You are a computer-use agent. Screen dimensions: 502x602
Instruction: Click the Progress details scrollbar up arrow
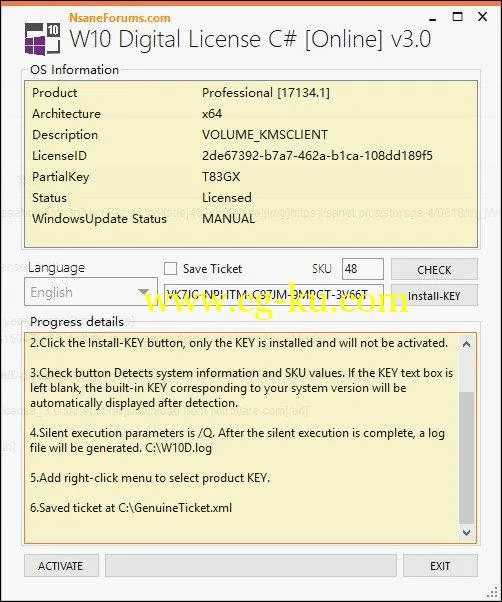[466, 344]
